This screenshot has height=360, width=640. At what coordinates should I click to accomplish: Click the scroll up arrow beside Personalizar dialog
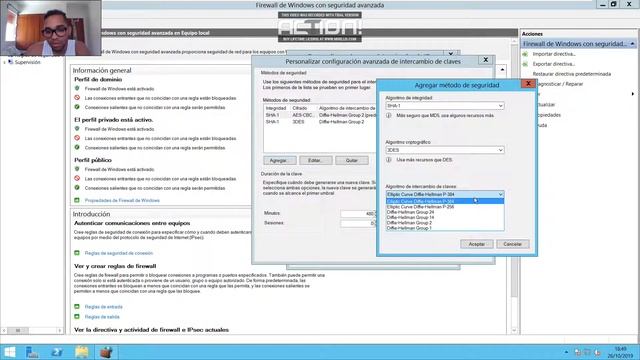[x=502, y=70]
